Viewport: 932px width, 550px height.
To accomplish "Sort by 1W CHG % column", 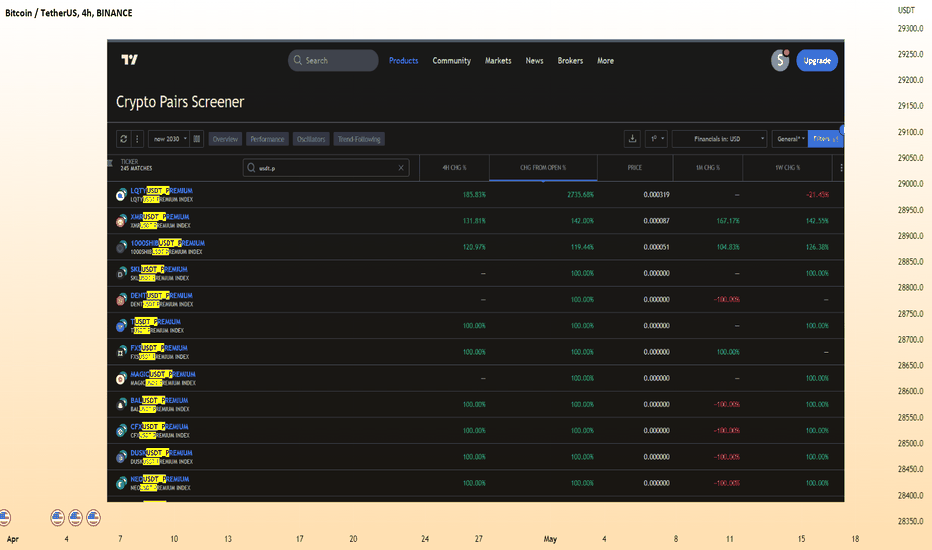I will [787, 168].
